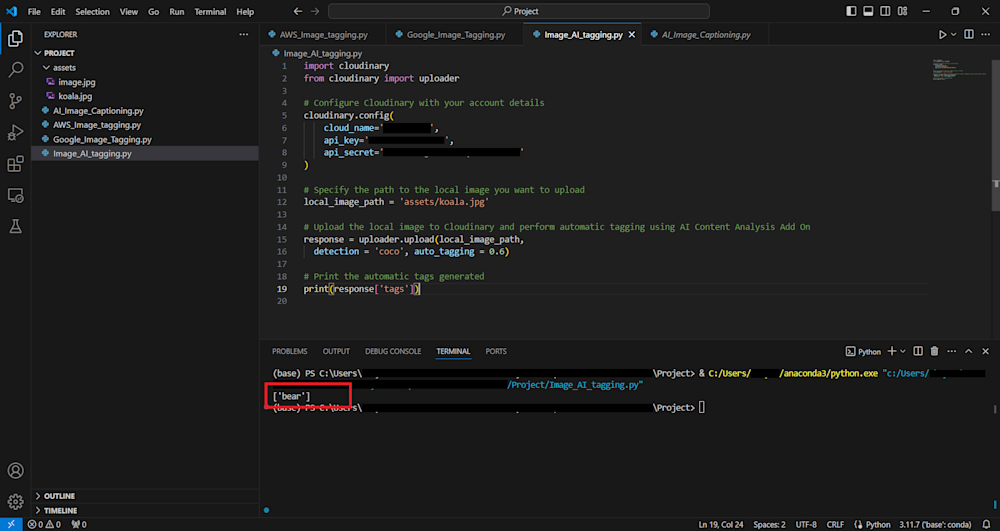1000x531 pixels.
Task: Open the Run and Debug view
Action: [x=15, y=133]
